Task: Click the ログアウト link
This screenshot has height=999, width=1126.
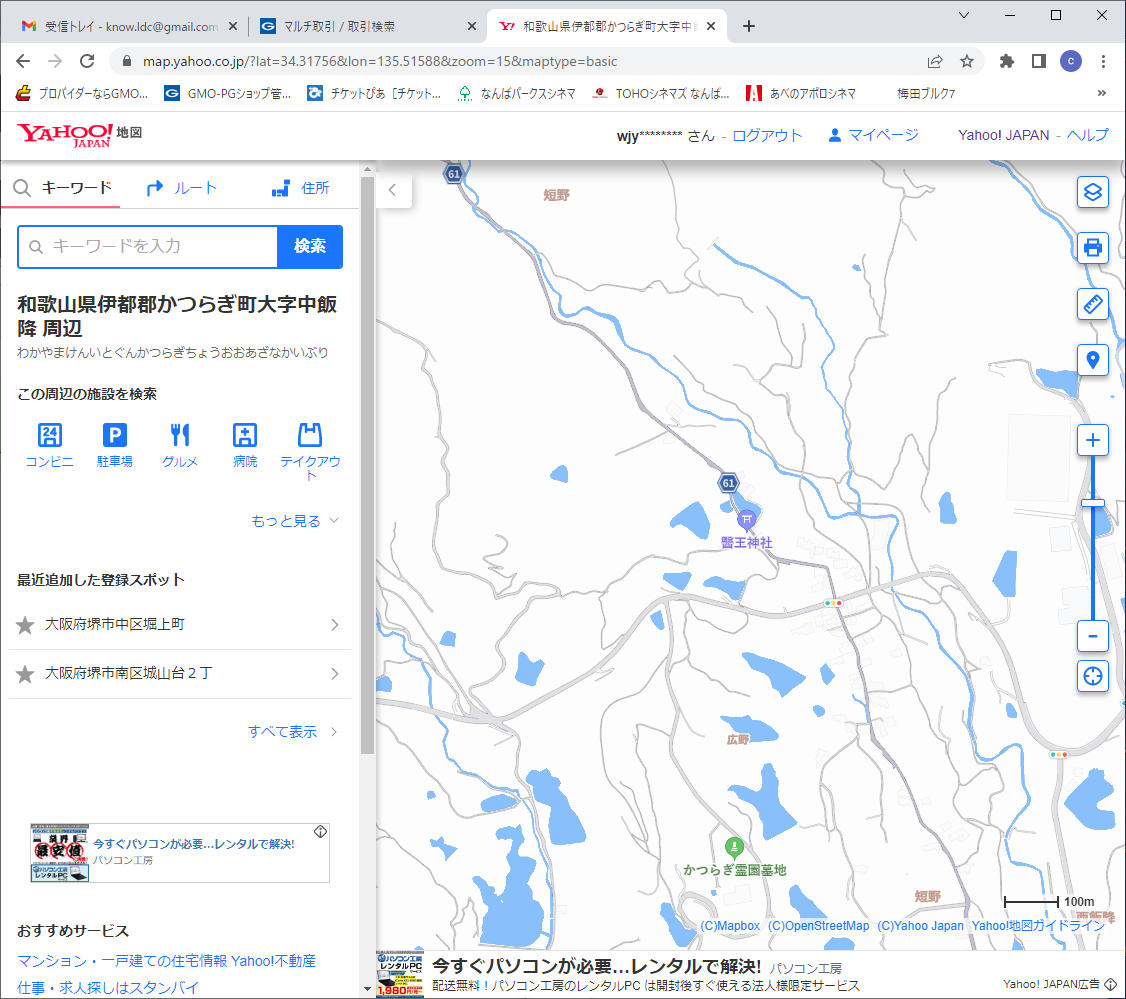Action: coord(767,136)
